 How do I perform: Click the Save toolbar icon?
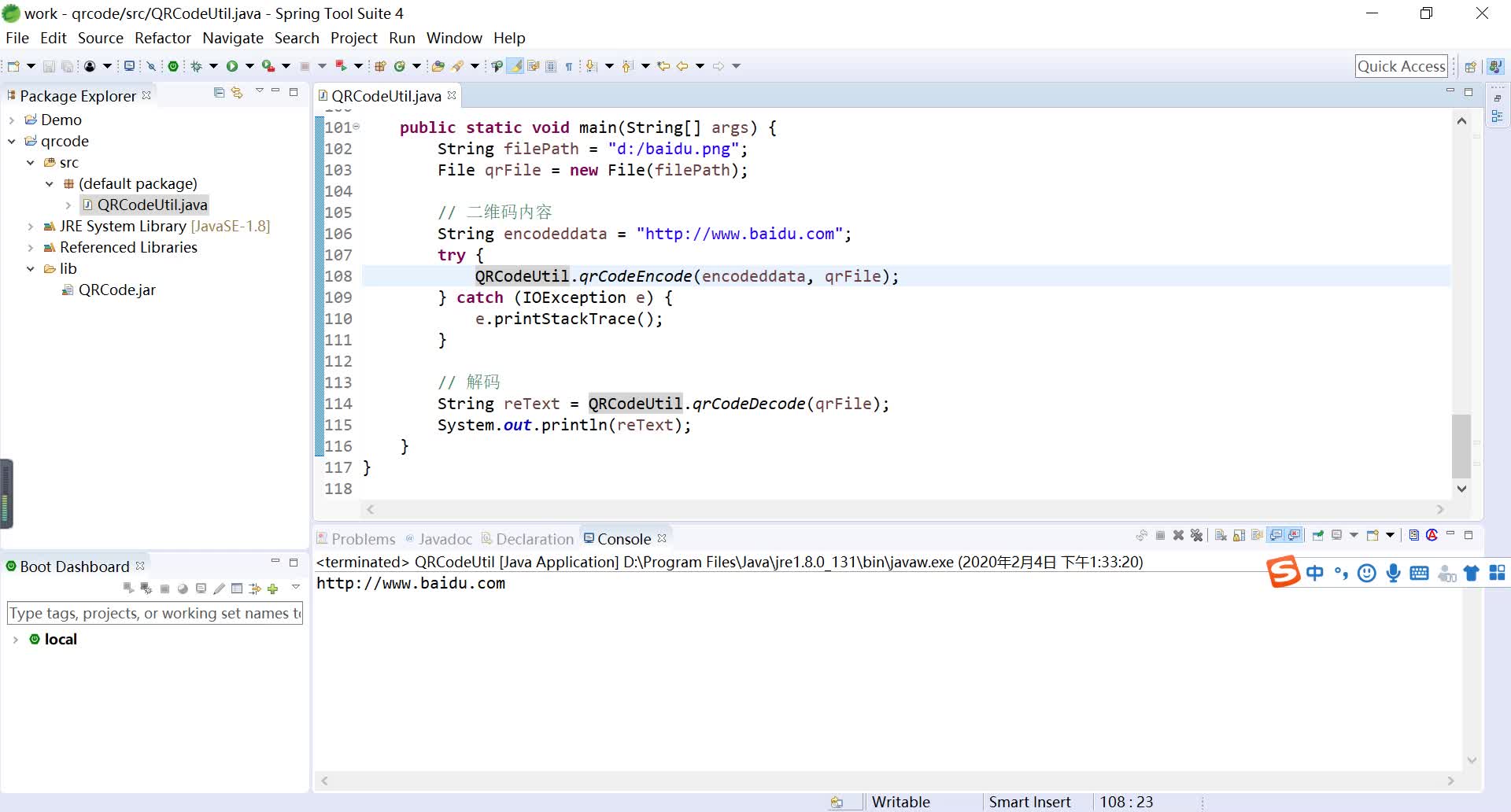pyautogui.click(x=49, y=66)
